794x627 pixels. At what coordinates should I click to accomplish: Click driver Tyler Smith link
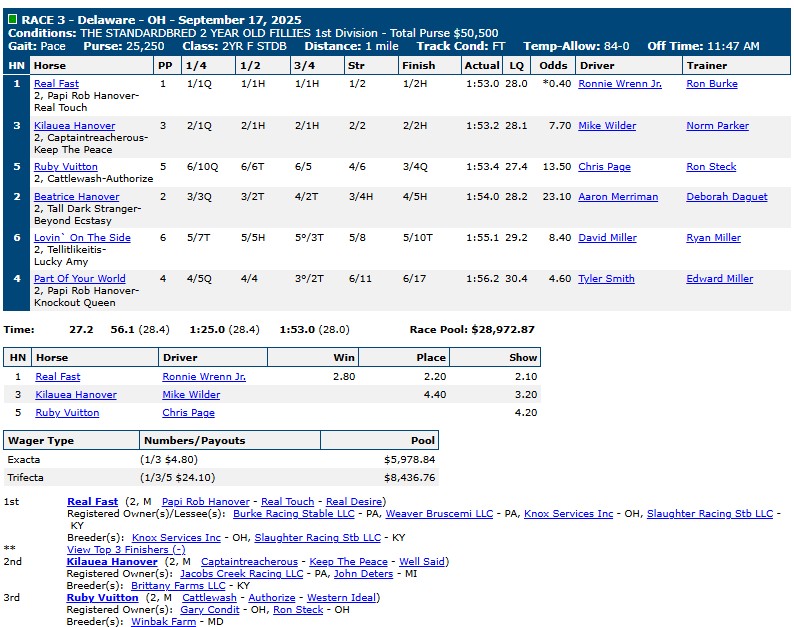(x=606, y=279)
